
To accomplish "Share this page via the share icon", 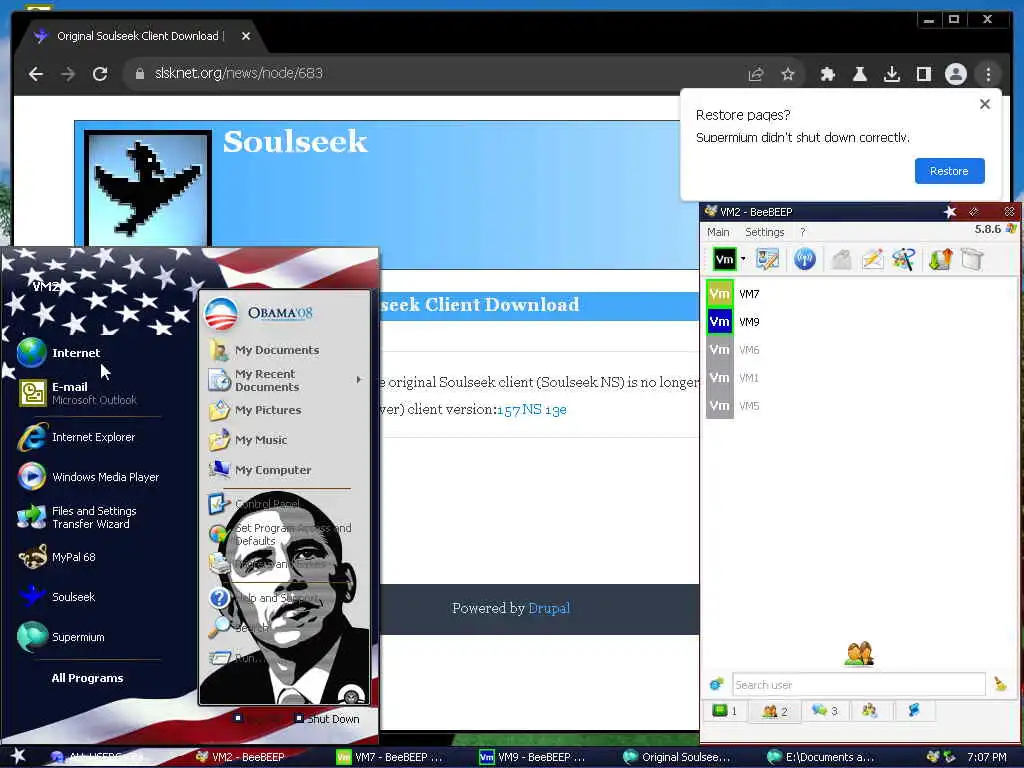I will click(756, 74).
